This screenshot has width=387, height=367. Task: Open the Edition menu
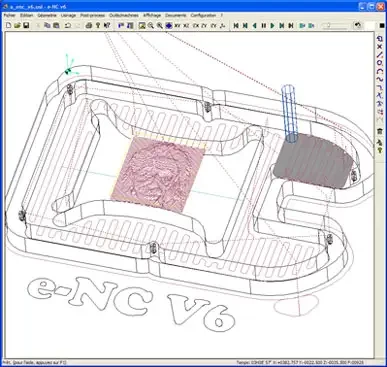[26, 15]
